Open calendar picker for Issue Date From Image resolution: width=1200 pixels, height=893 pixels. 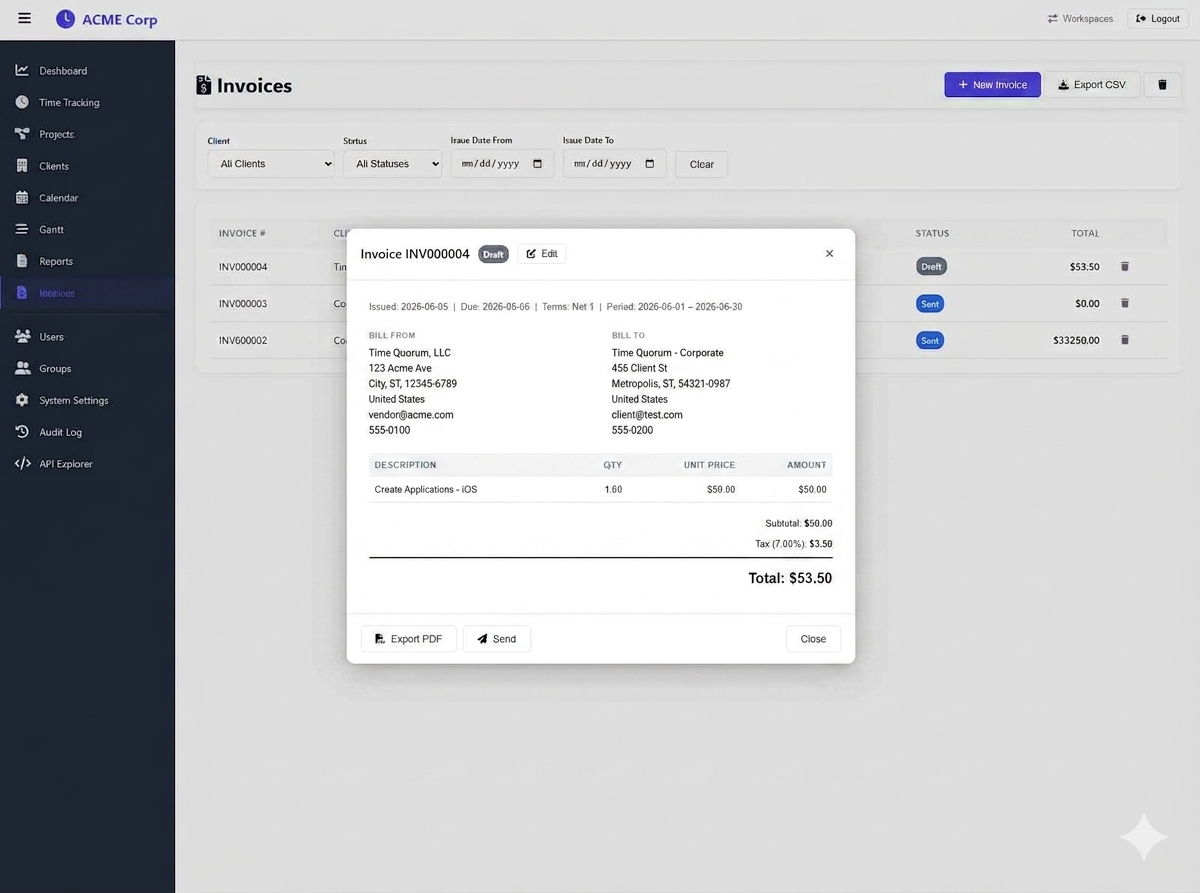537,164
